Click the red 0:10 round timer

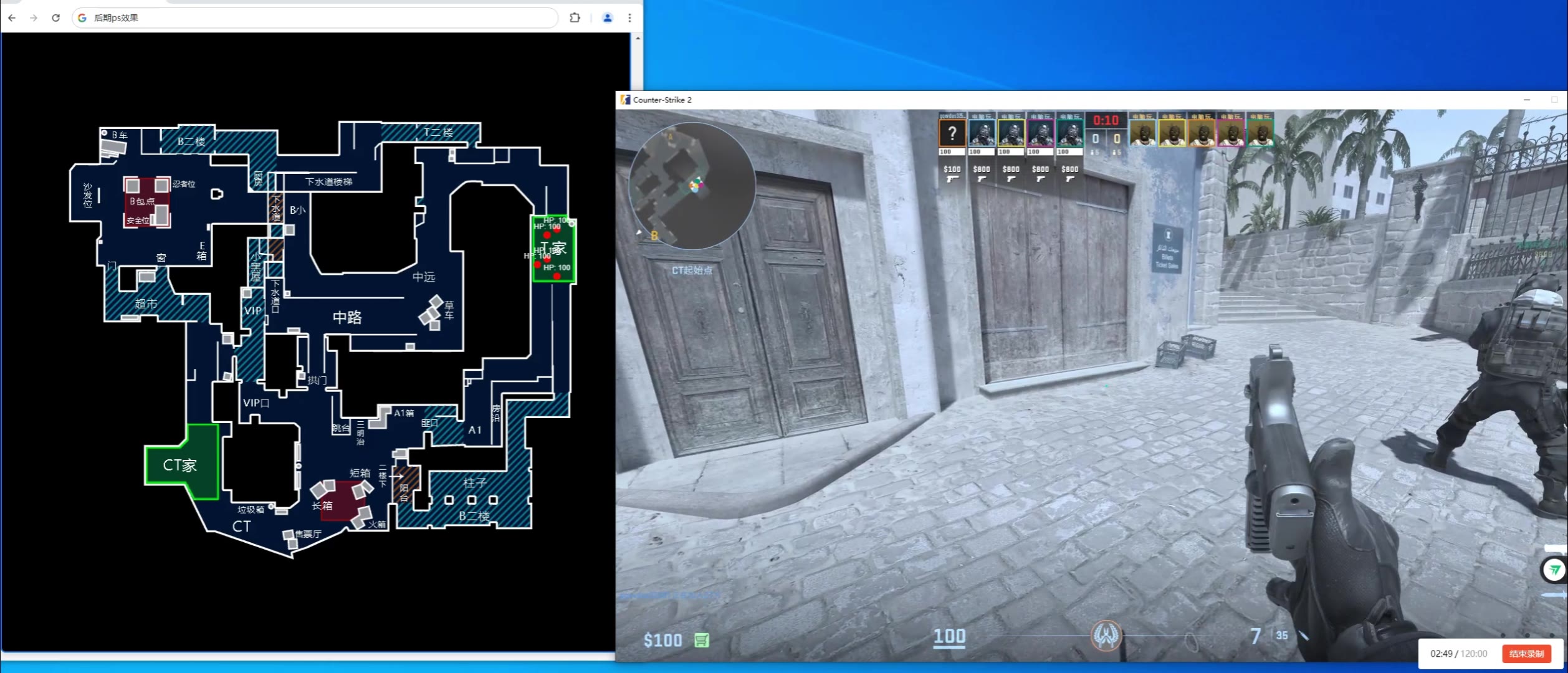coord(1106,120)
